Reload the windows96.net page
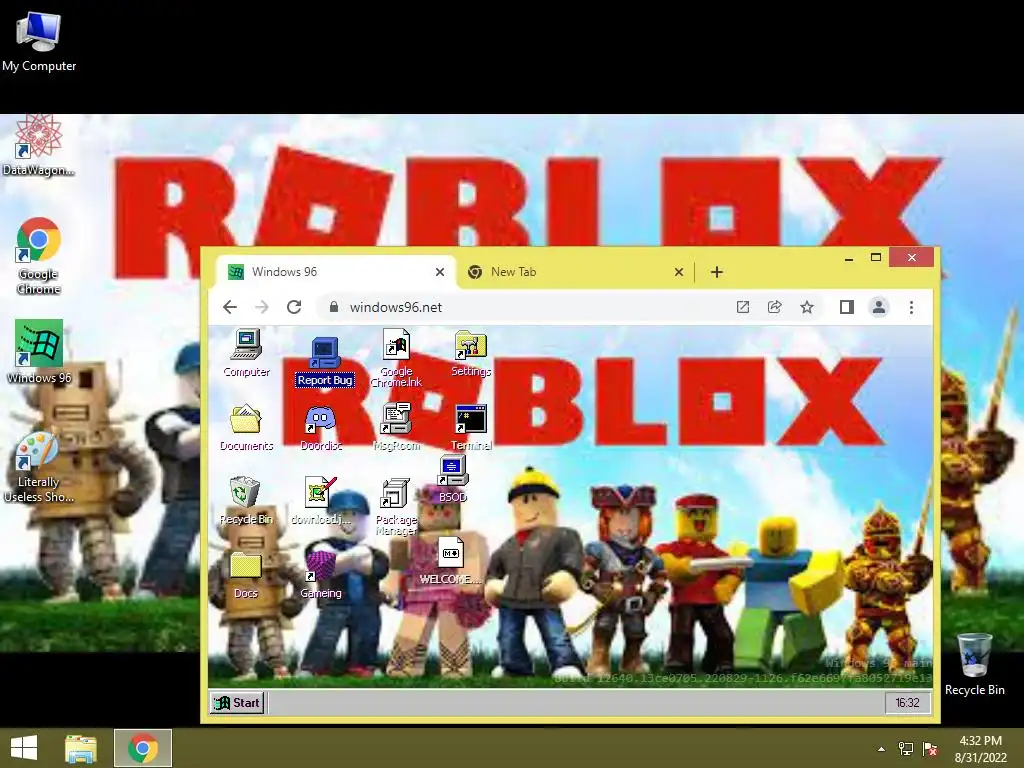 click(x=294, y=307)
